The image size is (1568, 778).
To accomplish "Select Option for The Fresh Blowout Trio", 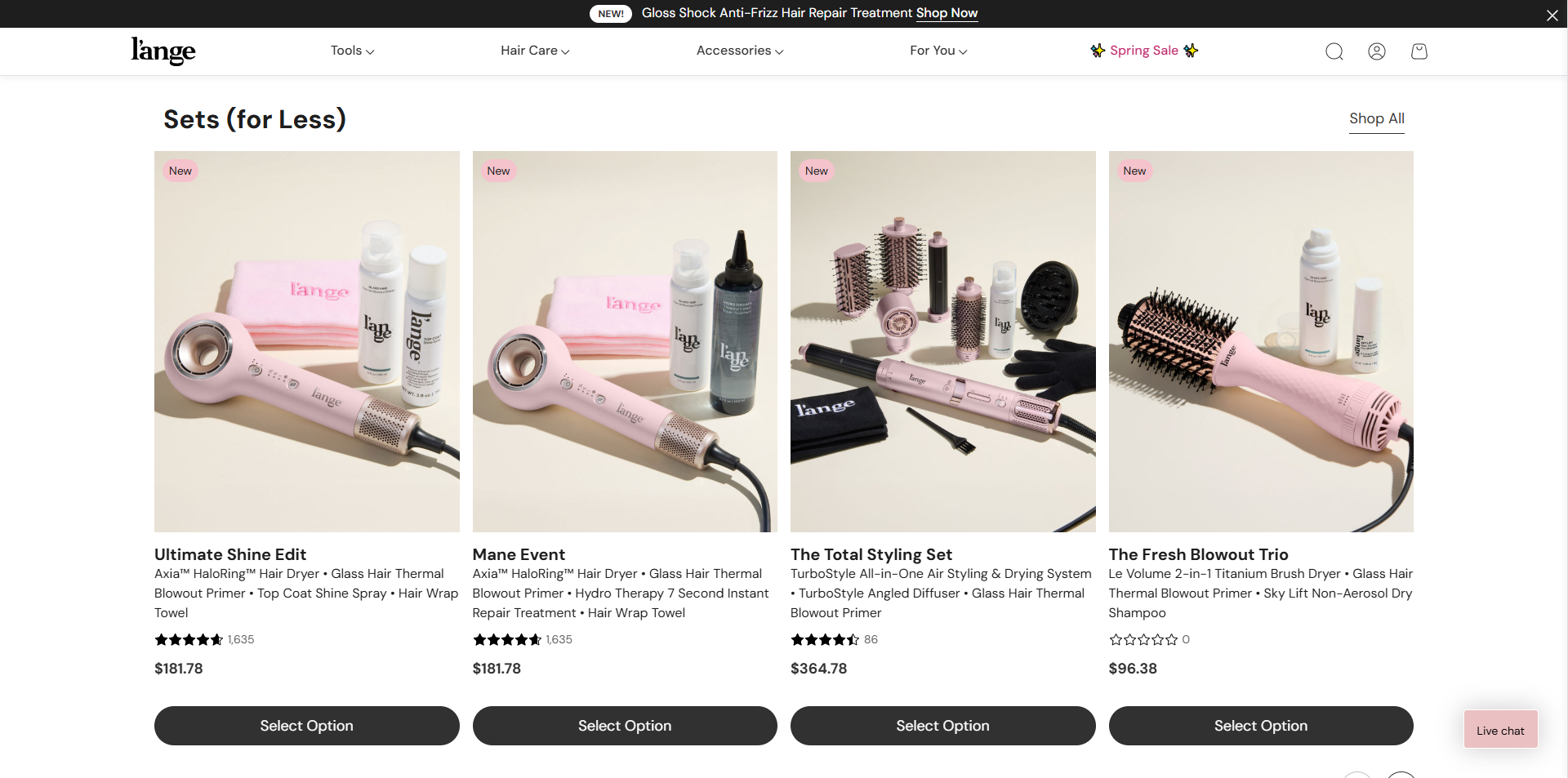I will coord(1261,726).
